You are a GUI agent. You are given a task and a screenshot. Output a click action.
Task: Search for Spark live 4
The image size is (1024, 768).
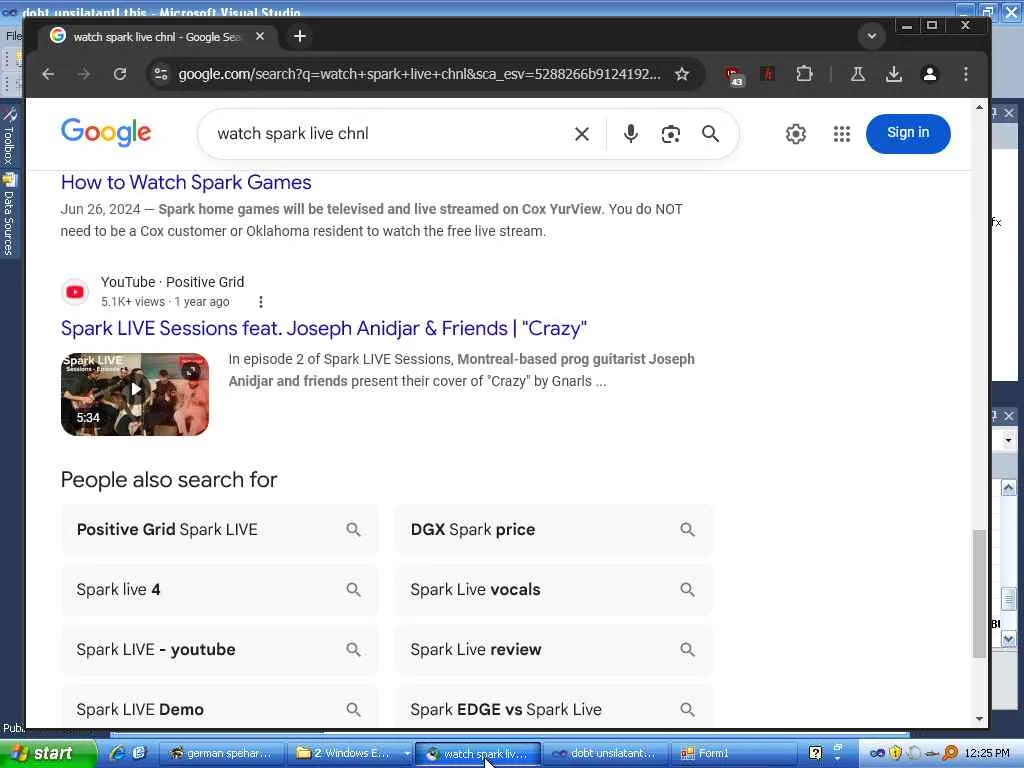[219, 590]
